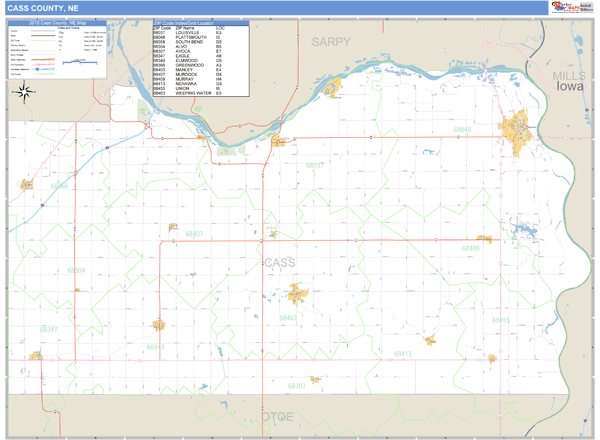Click the Cass County NE Map legend title
The image size is (600, 440).
click(57, 21)
